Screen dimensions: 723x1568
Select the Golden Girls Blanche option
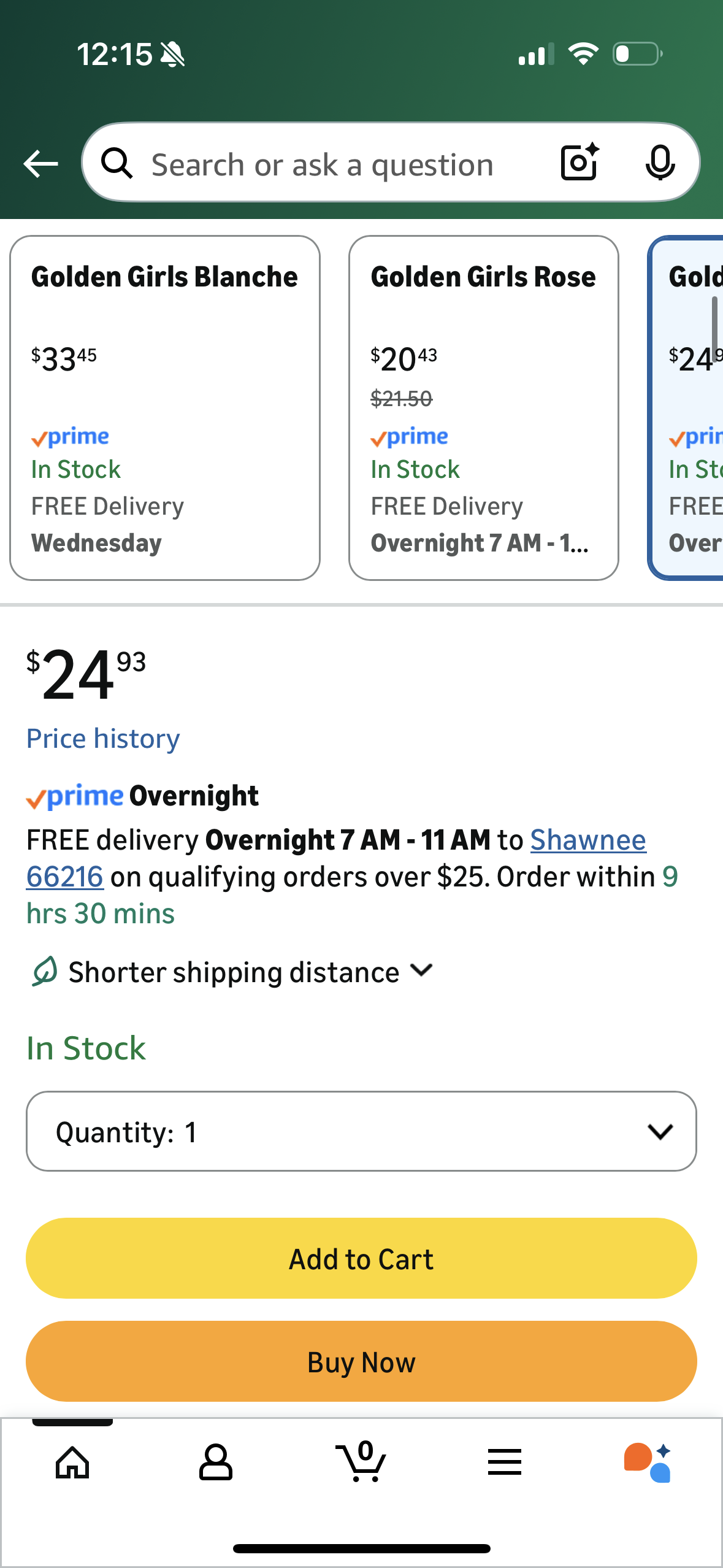coord(164,408)
